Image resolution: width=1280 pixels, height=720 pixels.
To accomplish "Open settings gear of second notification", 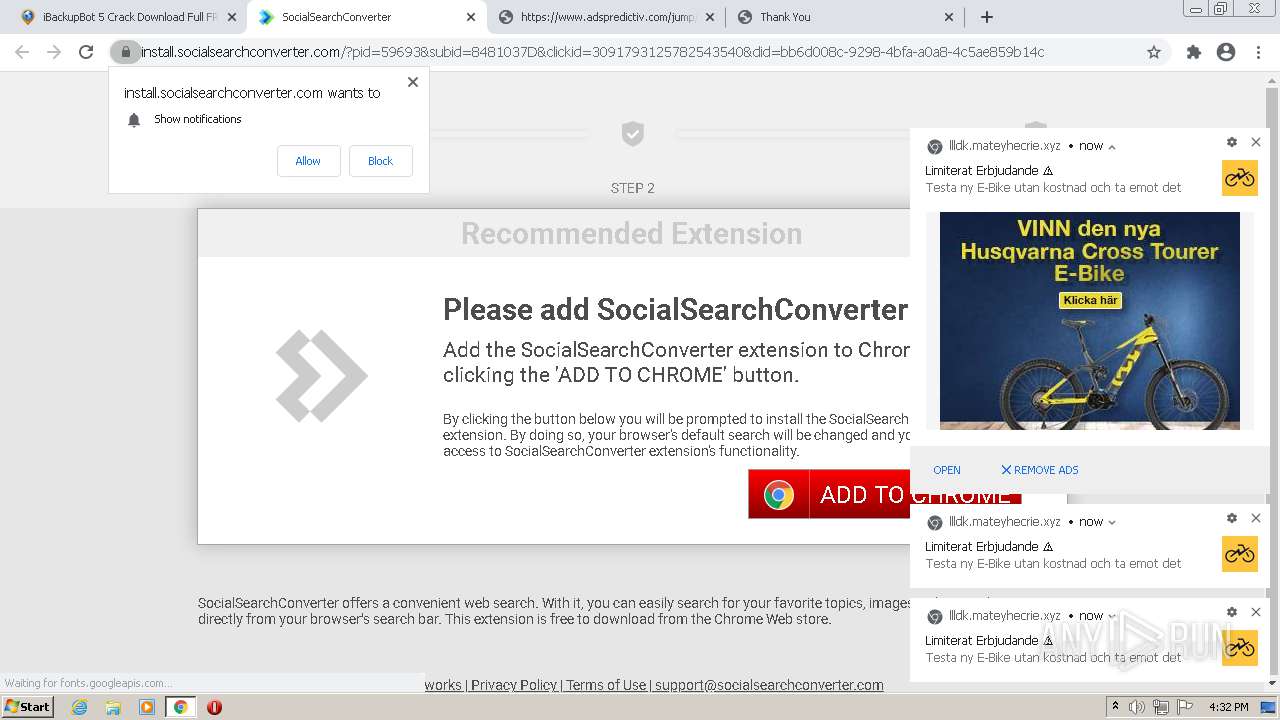I will pos(1232,518).
